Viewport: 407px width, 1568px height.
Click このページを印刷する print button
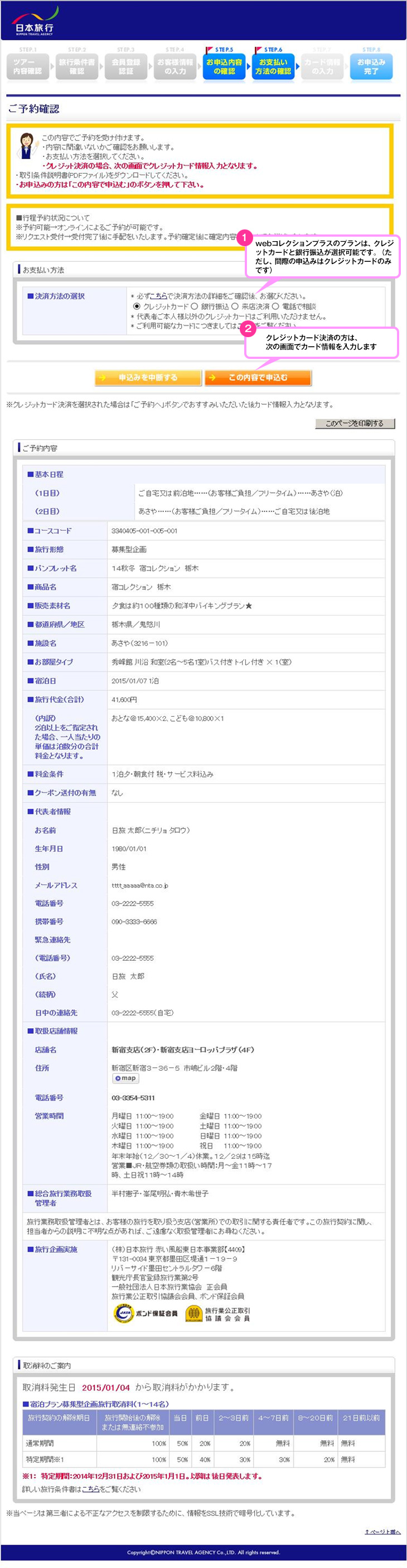point(355,424)
